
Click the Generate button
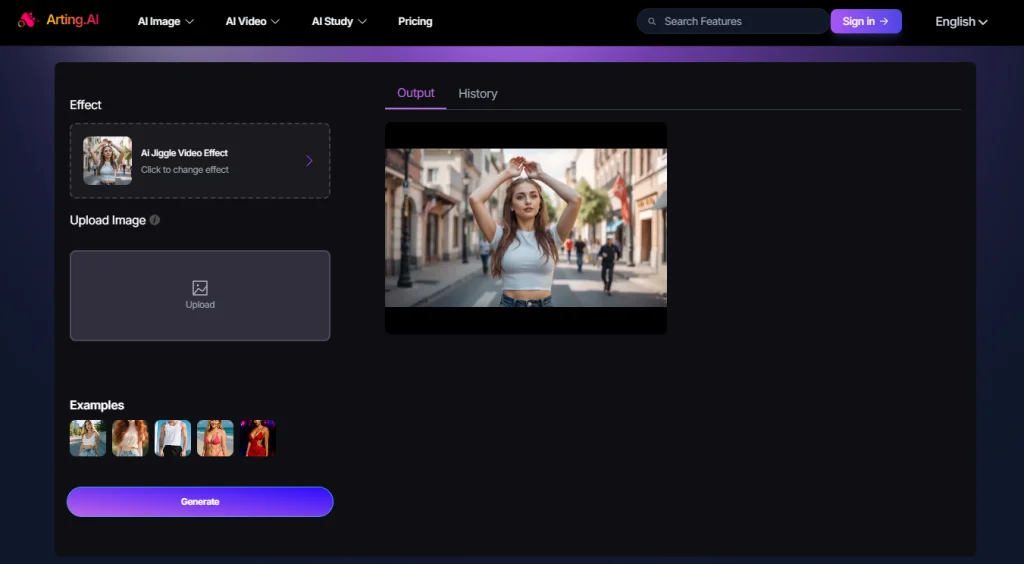click(200, 502)
